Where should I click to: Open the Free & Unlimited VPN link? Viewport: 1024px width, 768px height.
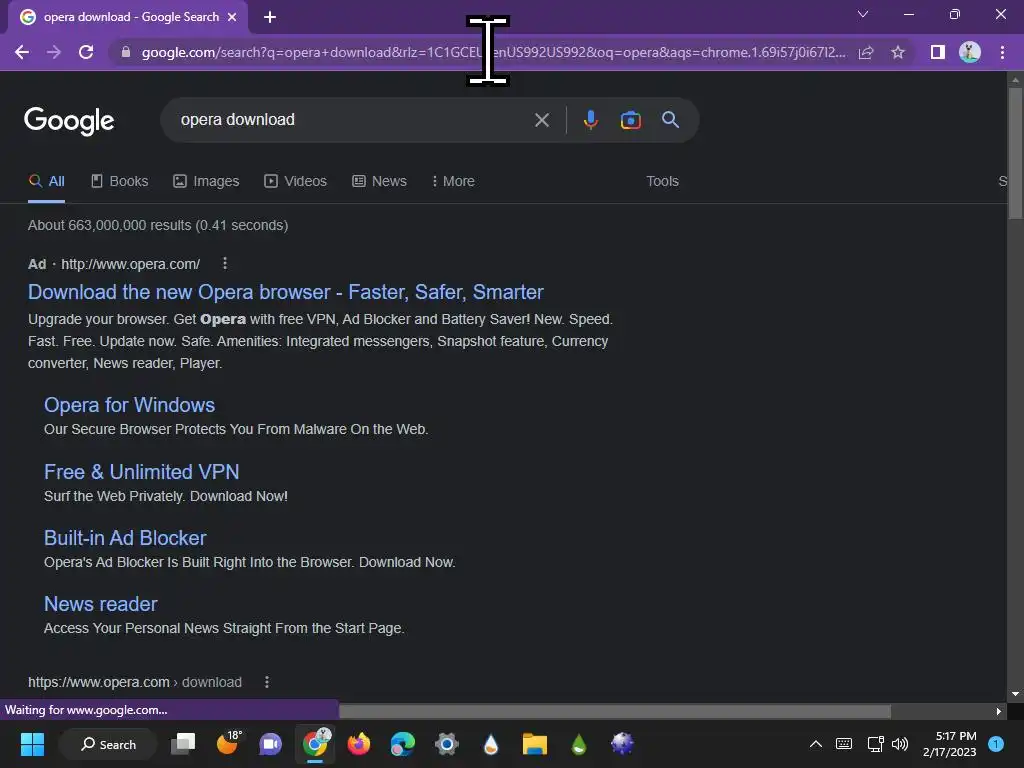142,472
